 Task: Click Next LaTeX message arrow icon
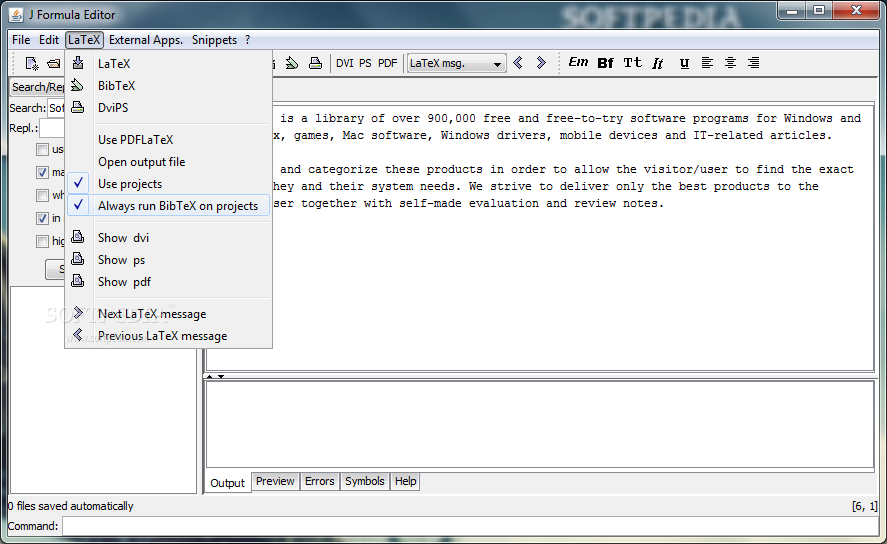point(78,313)
